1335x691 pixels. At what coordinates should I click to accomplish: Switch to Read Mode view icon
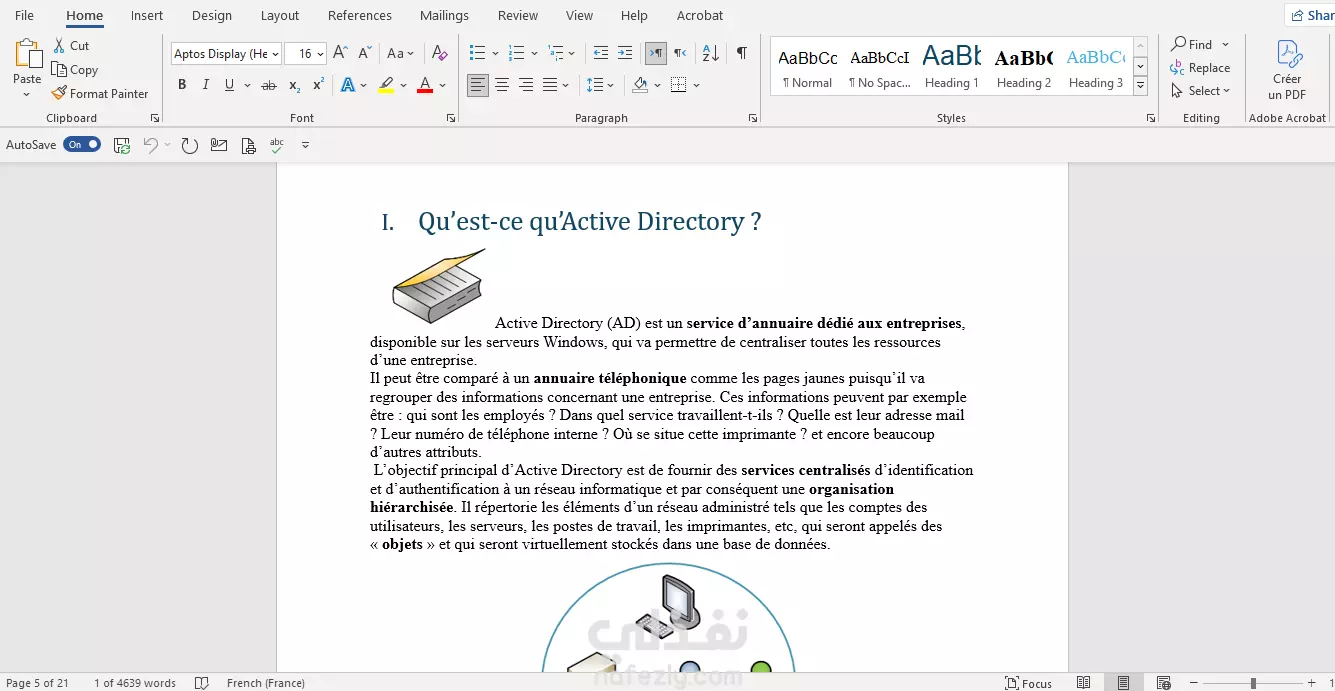tap(1084, 683)
